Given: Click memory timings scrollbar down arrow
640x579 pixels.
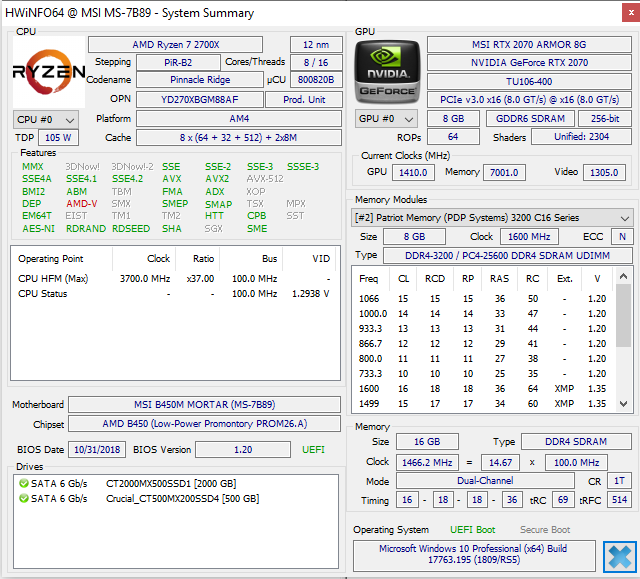Looking at the screenshot, I should (x=623, y=404).
